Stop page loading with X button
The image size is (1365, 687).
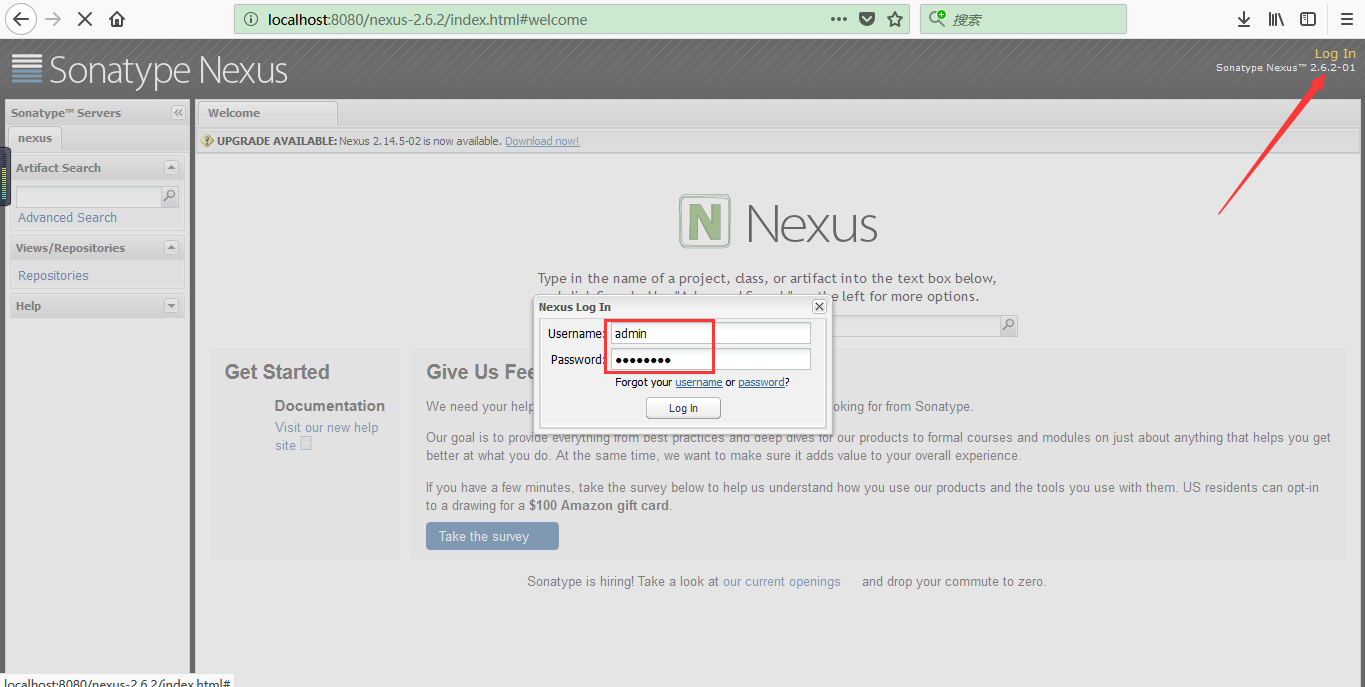[85, 19]
